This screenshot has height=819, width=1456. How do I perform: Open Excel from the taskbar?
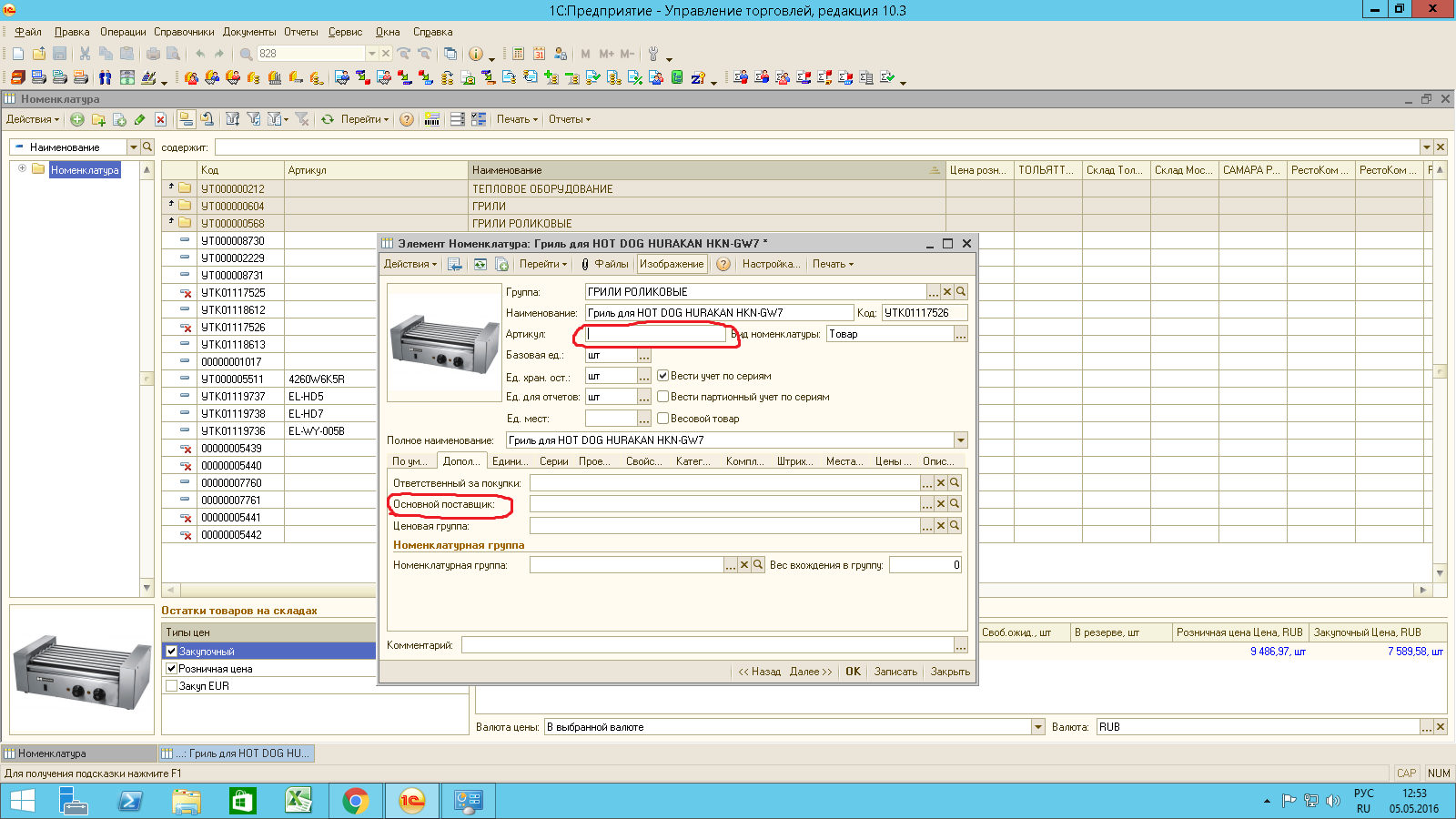[x=298, y=801]
